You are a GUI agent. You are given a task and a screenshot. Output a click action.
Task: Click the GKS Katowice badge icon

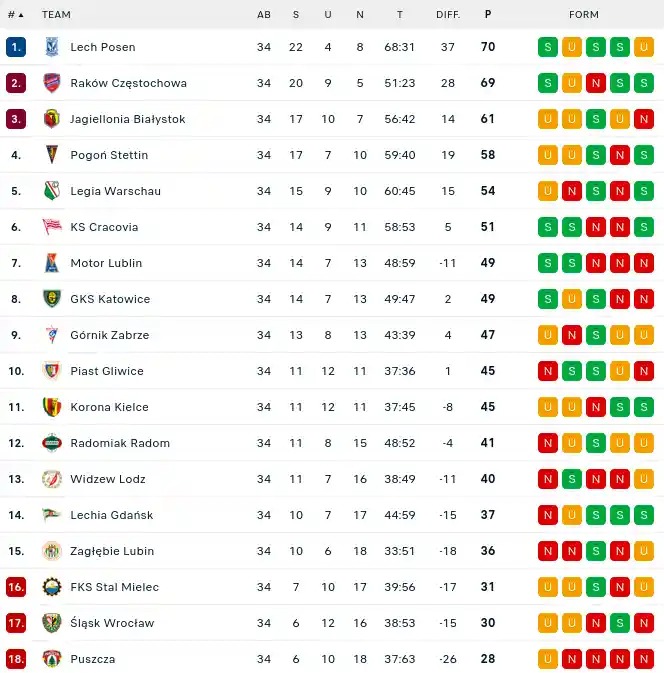[52, 299]
